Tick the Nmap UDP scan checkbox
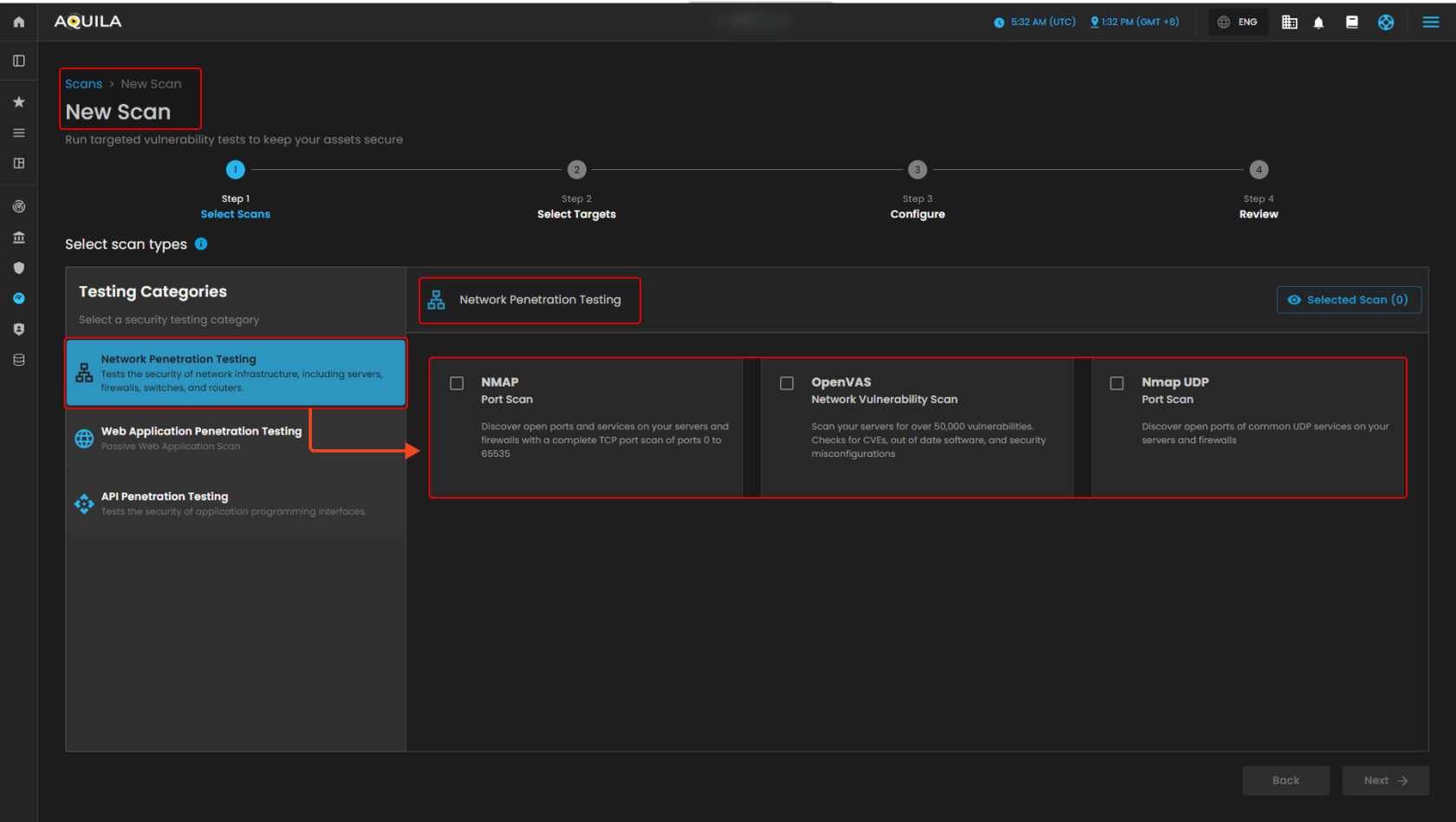The height and width of the screenshot is (822, 1456). point(1117,383)
